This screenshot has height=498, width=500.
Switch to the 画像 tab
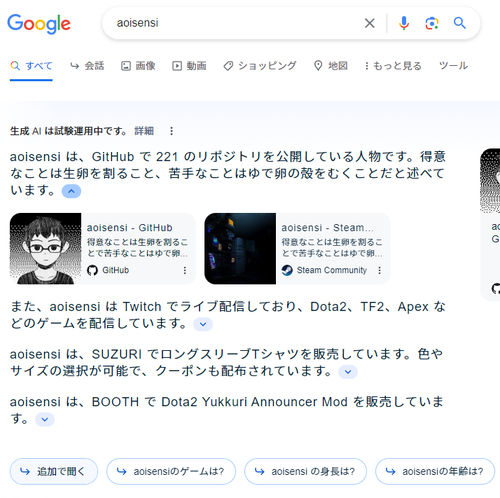(x=138, y=66)
